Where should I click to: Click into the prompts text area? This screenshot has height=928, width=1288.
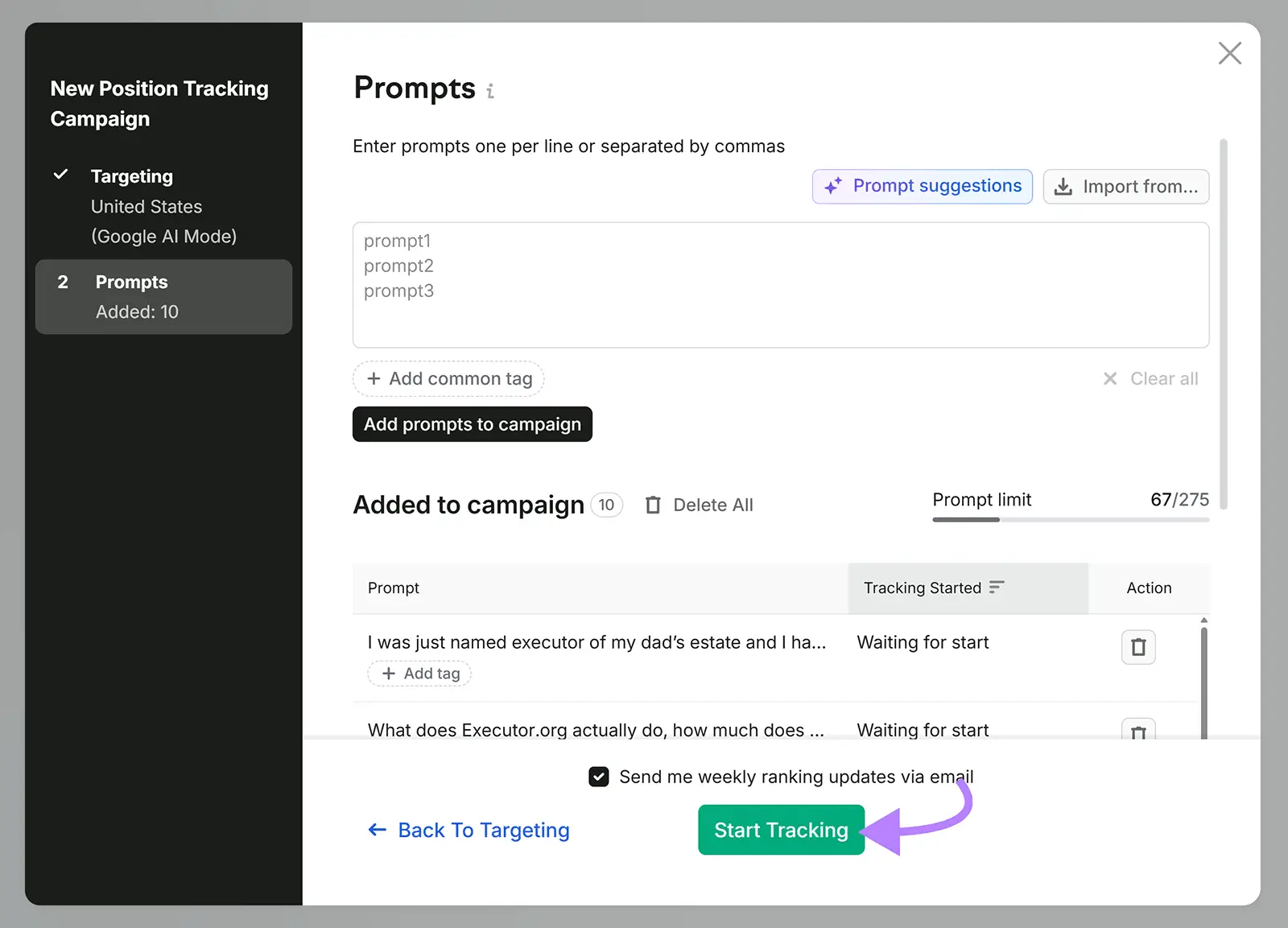point(781,285)
